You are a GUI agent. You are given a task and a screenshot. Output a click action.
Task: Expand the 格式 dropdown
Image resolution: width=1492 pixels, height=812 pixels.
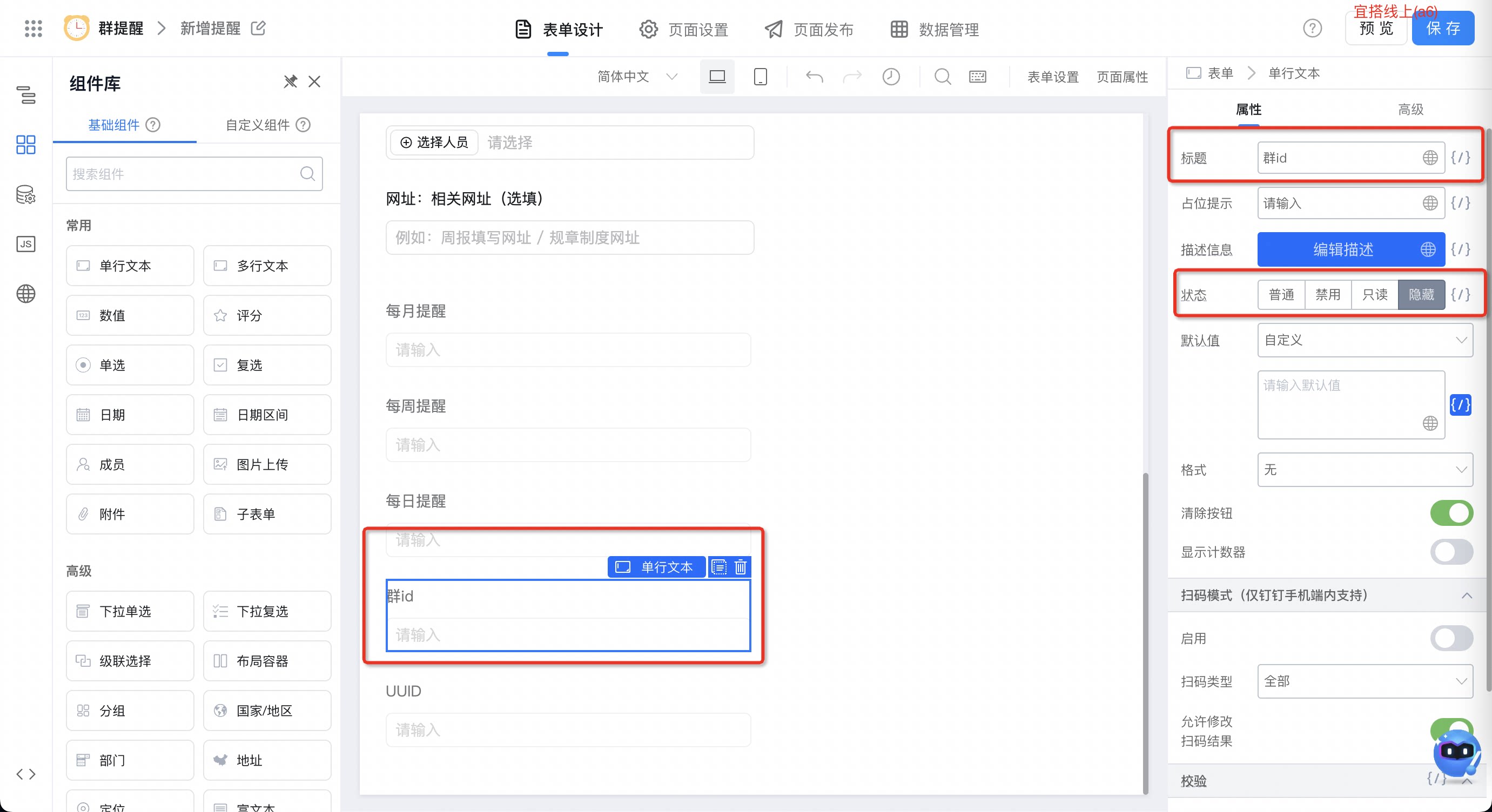pyautogui.click(x=1365, y=470)
